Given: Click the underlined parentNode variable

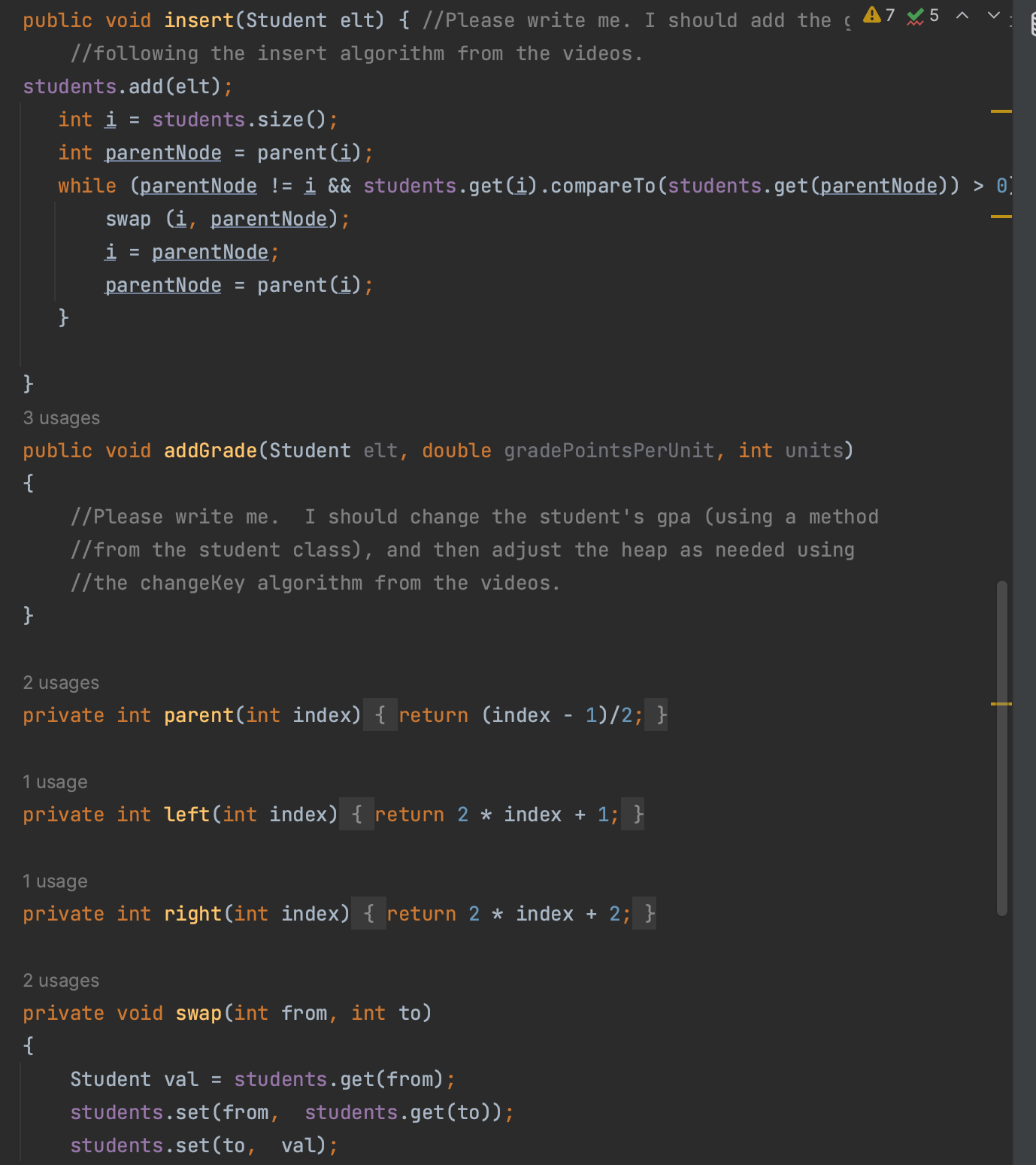Looking at the screenshot, I should click(x=162, y=152).
